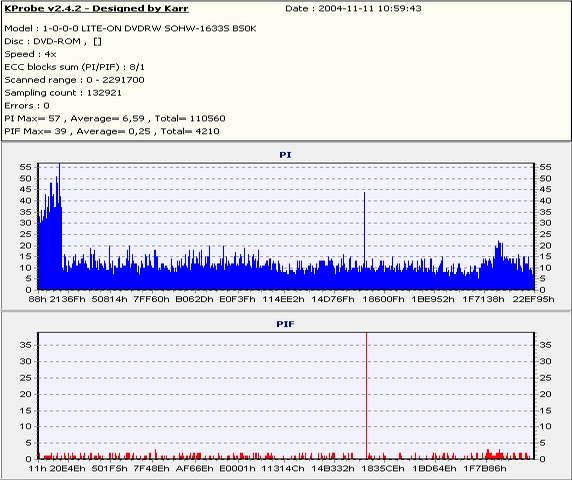Screen dimensions: 572x480
Task: Click the 18600Fh PI axis label
Action: 383,299
